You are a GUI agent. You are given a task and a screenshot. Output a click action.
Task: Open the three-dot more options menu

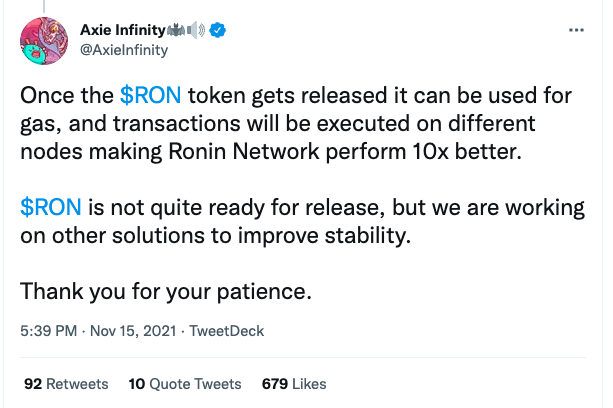click(x=575, y=31)
